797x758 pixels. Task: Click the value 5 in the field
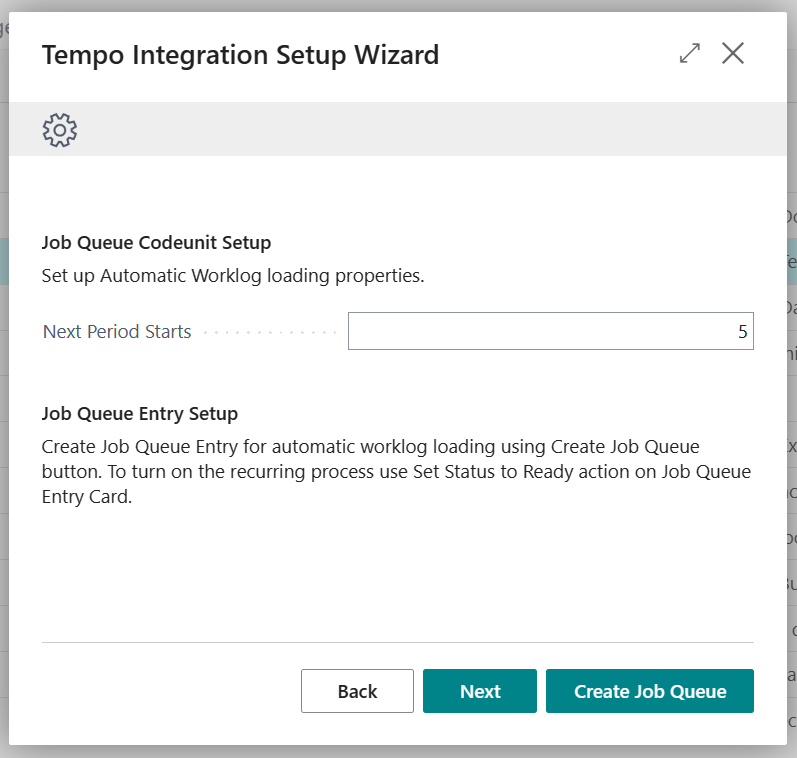pyautogui.click(x=742, y=332)
